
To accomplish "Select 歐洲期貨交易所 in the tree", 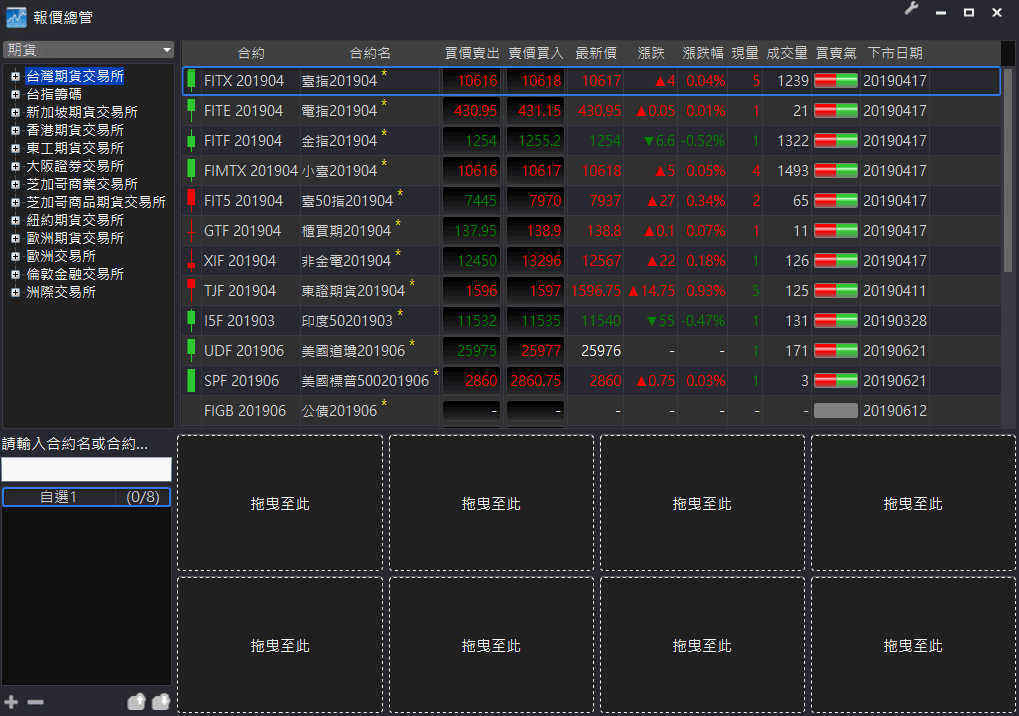I will [75, 238].
